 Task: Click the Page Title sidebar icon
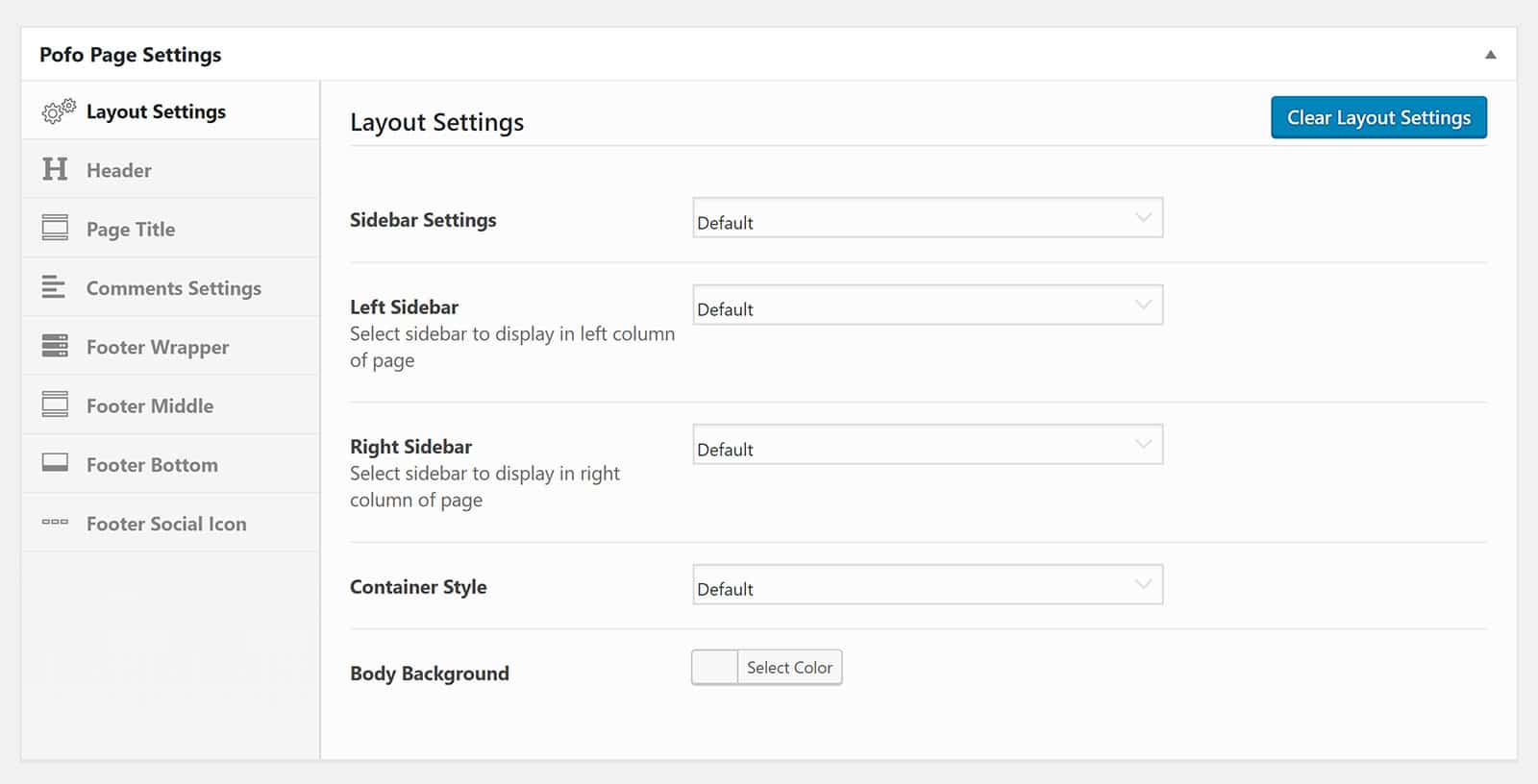[55, 229]
